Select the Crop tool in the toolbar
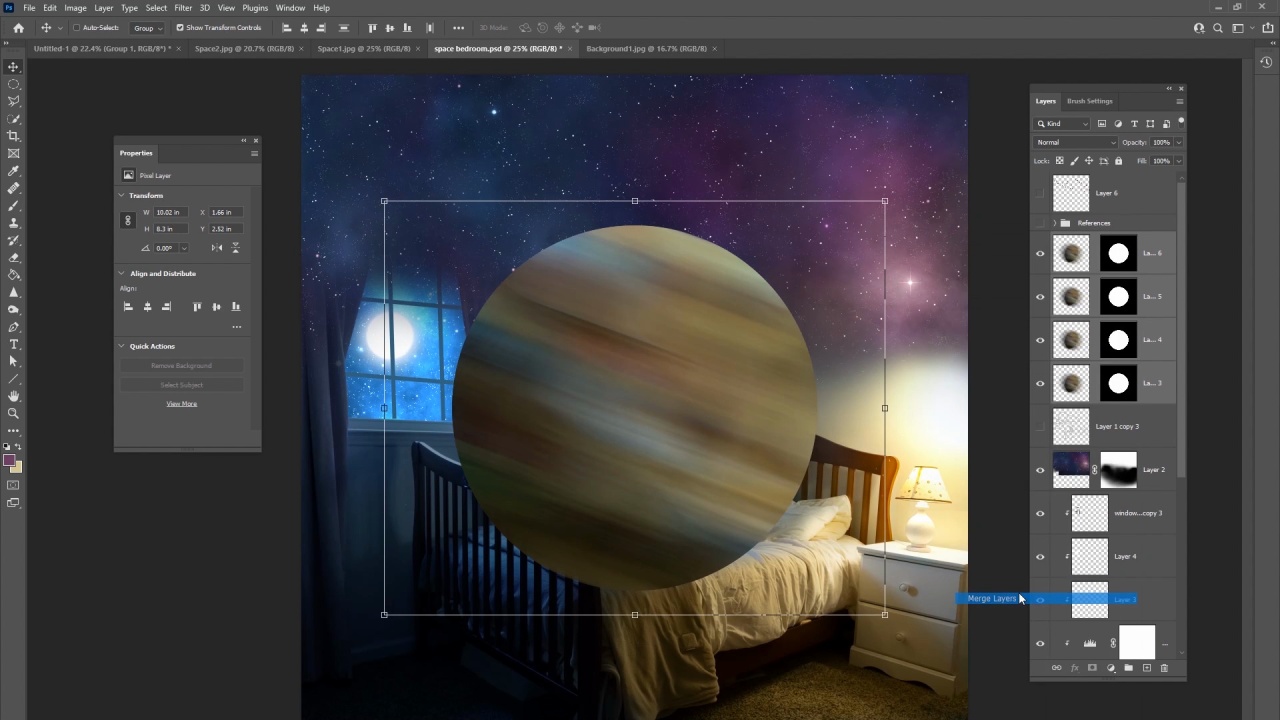This screenshot has width=1280, height=720. tap(13, 136)
